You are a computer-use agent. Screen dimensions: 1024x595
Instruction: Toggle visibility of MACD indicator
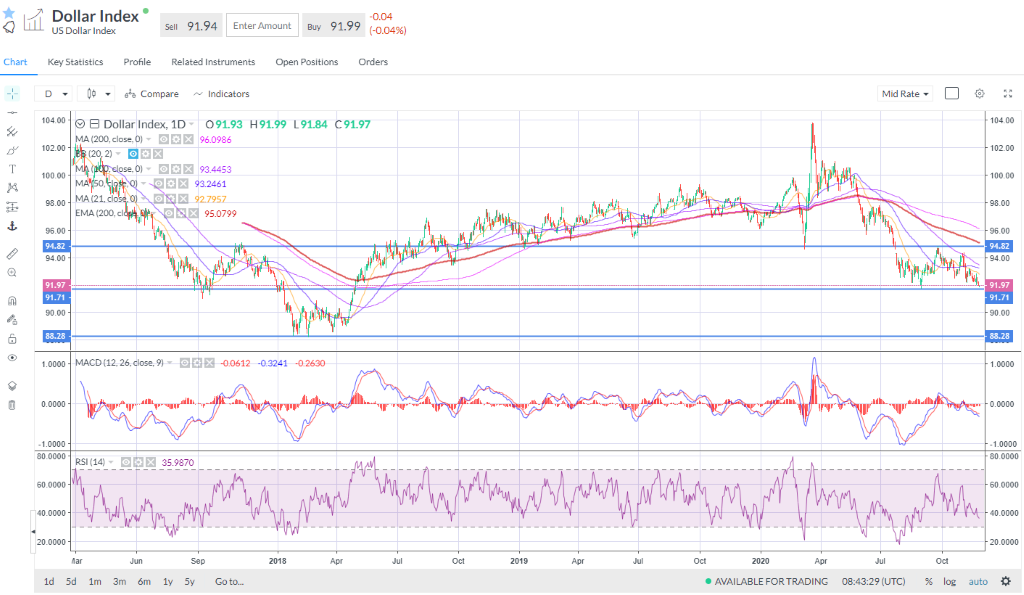click(185, 362)
